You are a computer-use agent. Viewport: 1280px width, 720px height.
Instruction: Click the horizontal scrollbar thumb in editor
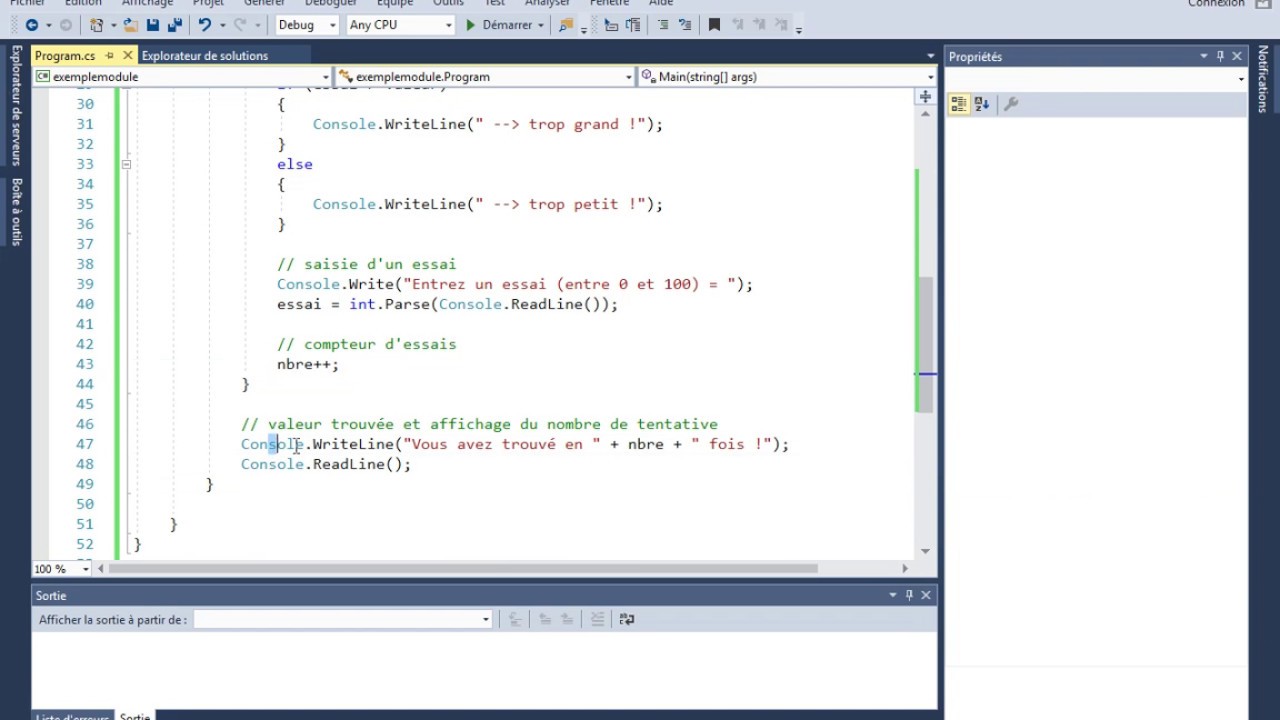[463, 569]
